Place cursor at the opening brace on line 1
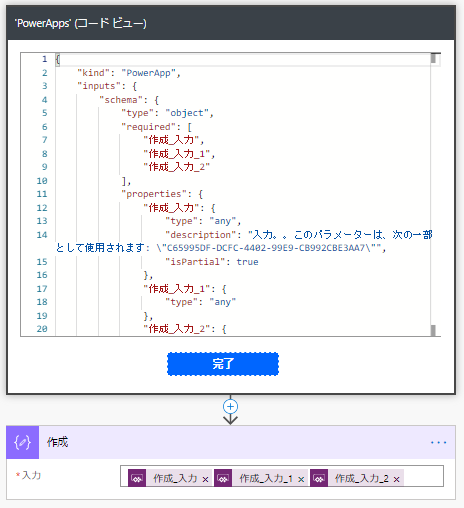The height and width of the screenshot is (508, 464). (58, 59)
